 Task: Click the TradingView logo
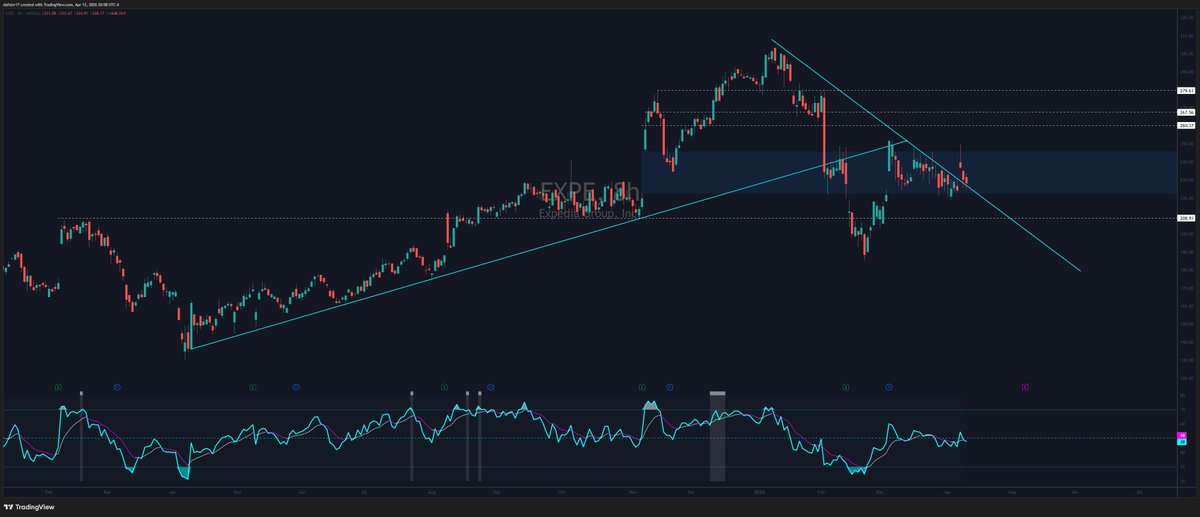pos(28,507)
